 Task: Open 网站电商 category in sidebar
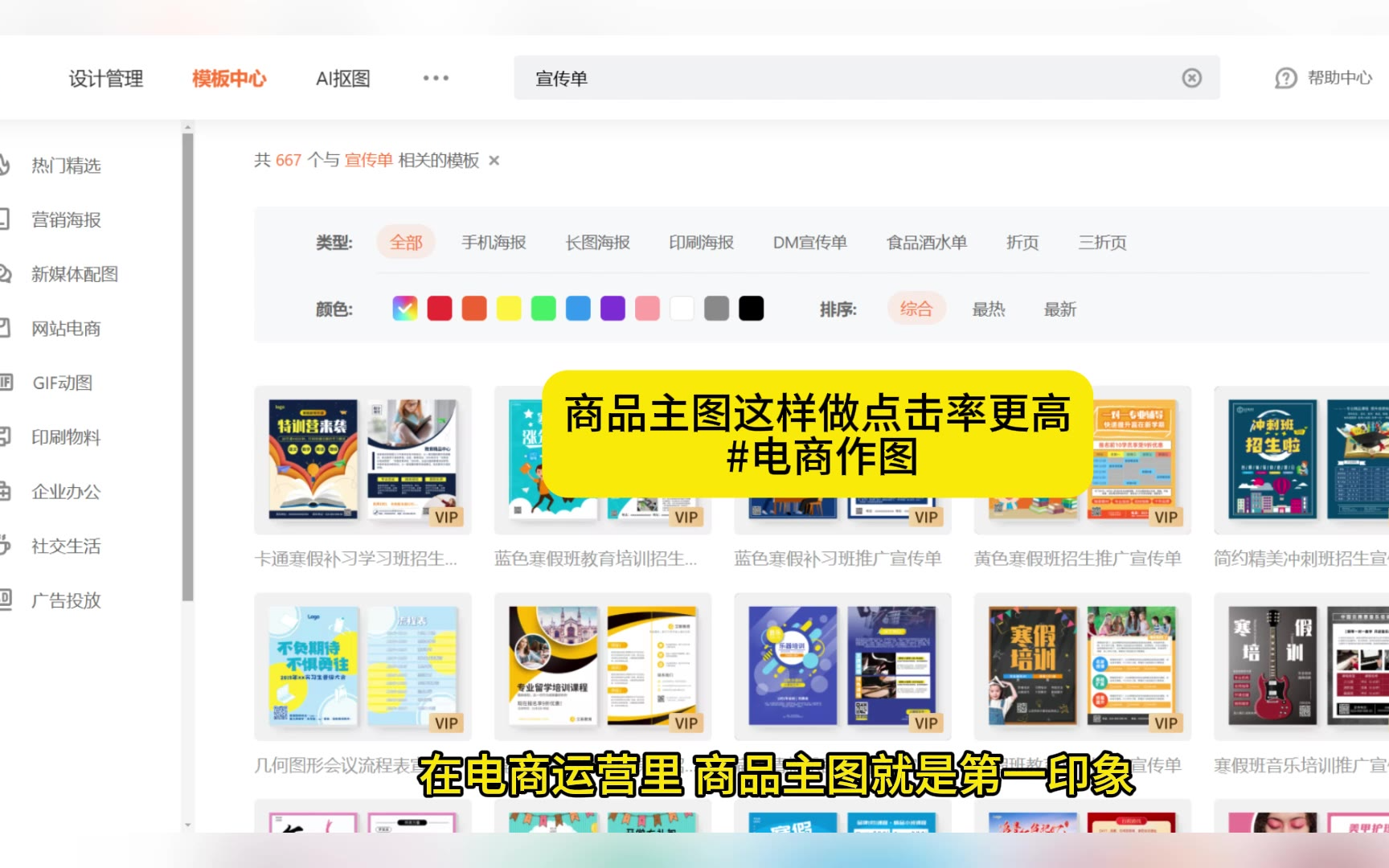pyautogui.click(x=66, y=329)
